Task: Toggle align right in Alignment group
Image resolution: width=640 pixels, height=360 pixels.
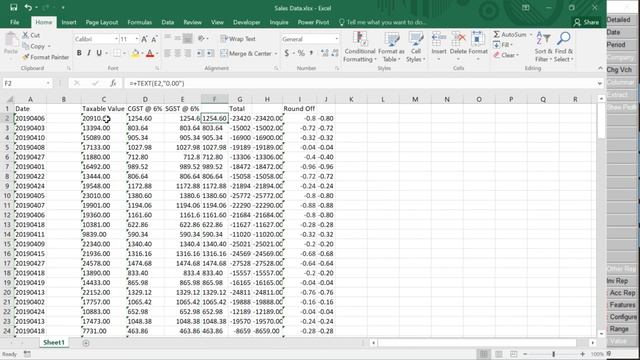Action: click(187, 53)
